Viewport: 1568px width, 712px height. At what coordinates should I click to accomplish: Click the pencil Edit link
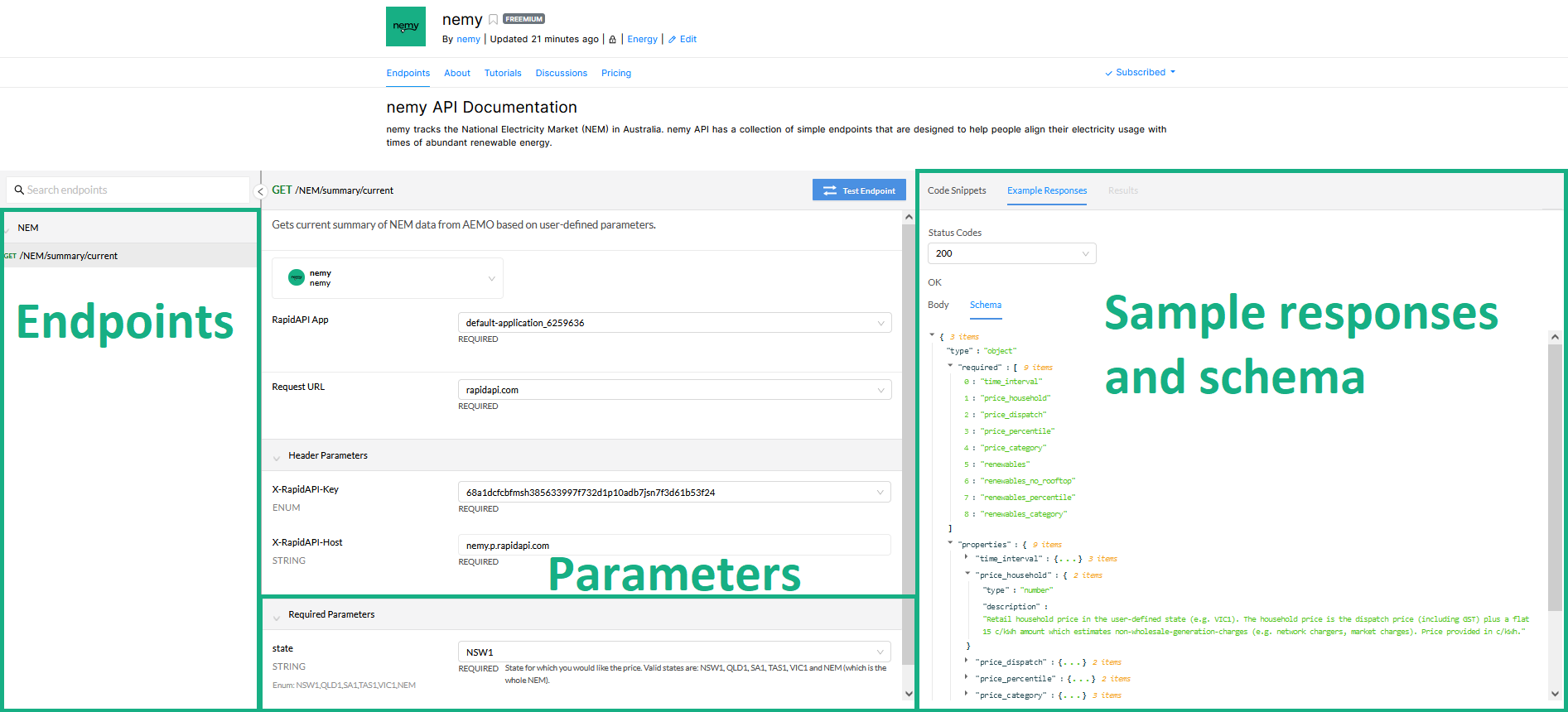683,39
